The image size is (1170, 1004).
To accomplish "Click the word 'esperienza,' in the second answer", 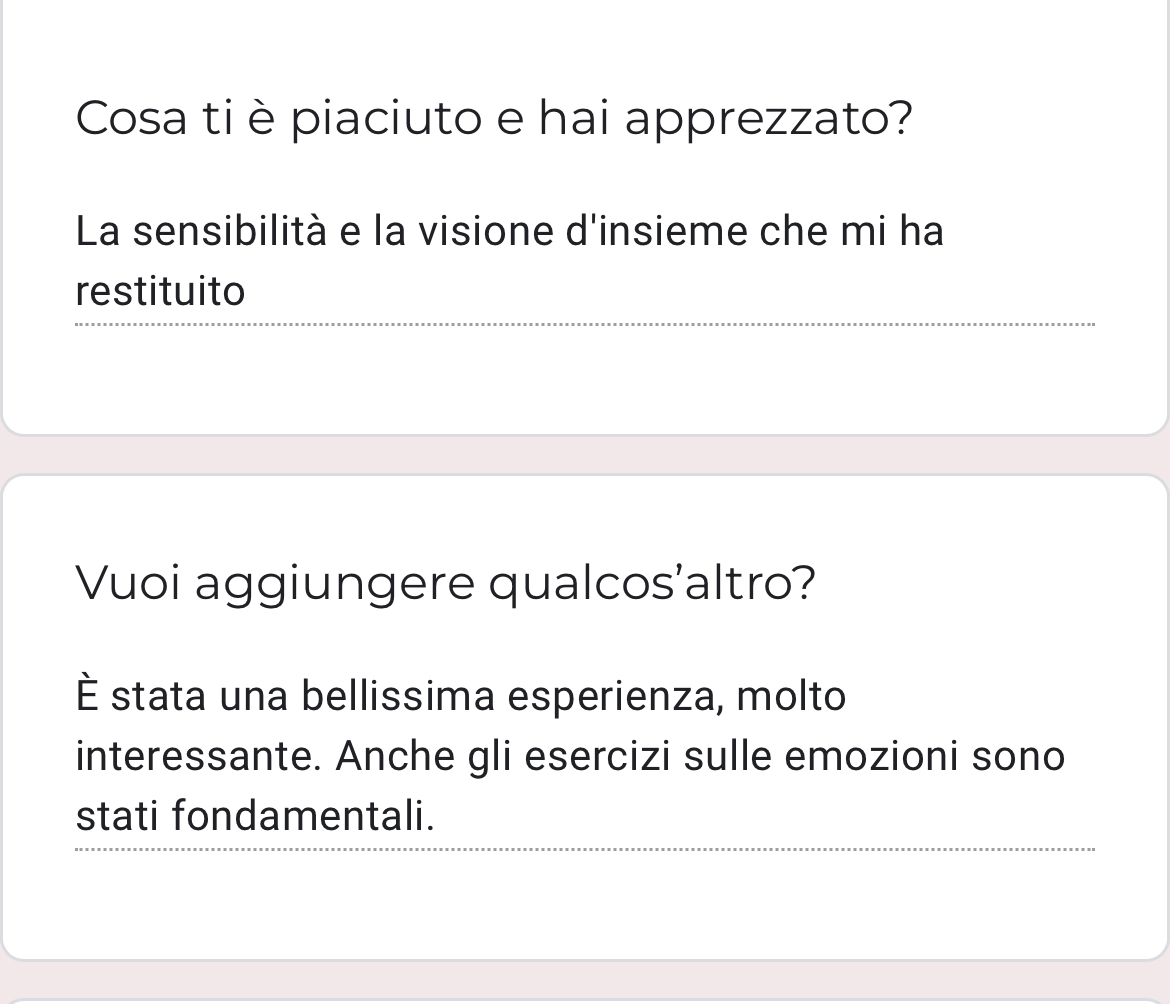I will (616, 697).
